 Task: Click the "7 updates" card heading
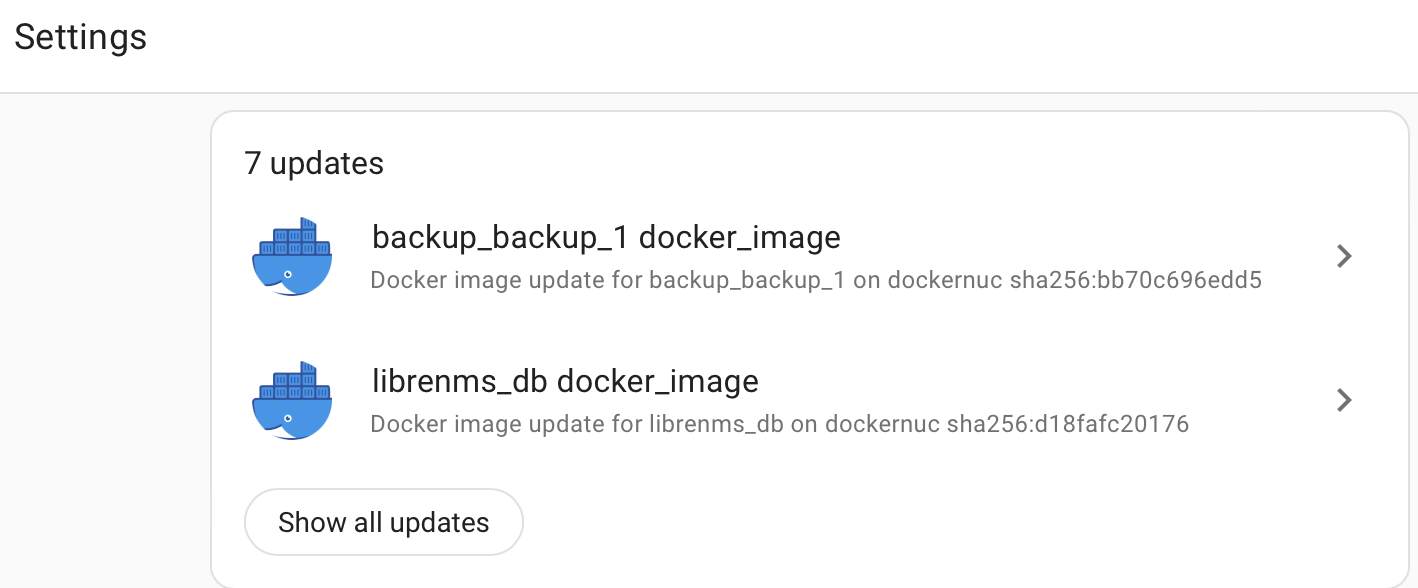[314, 163]
